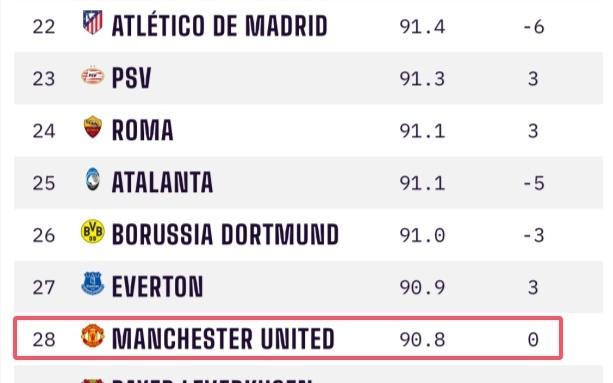Open the Roma team name link
Screen dimensions: 613x383
tap(142, 130)
